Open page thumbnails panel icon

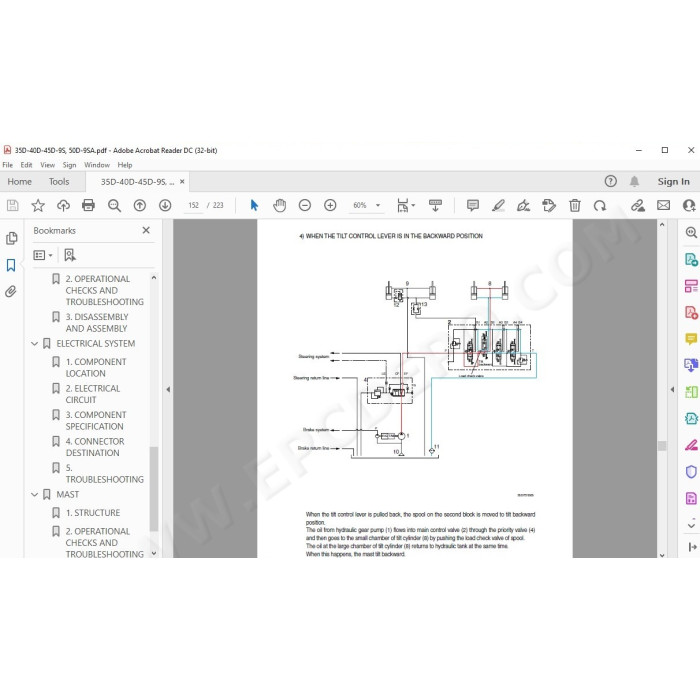pyautogui.click(x=12, y=238)
